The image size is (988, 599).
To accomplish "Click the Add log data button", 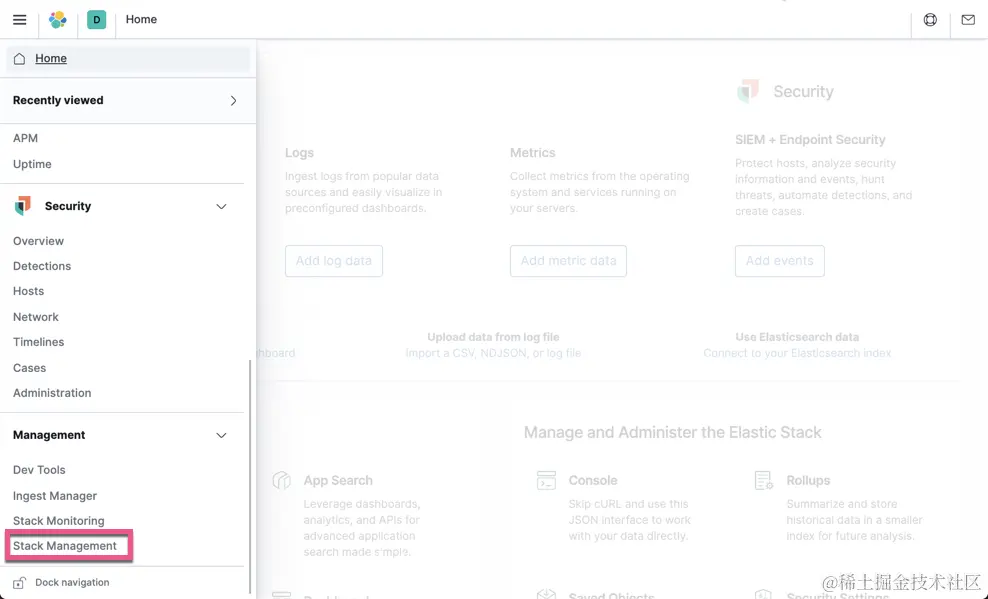I will (x=334, y=261).
